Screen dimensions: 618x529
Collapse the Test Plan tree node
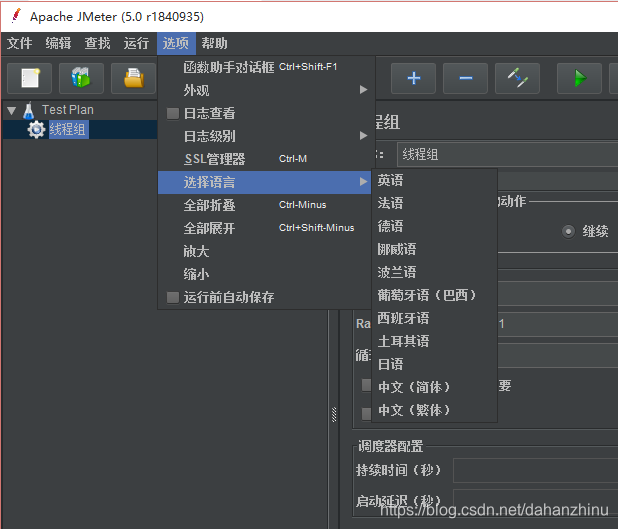pyautogui.click(x=12, y=111)
